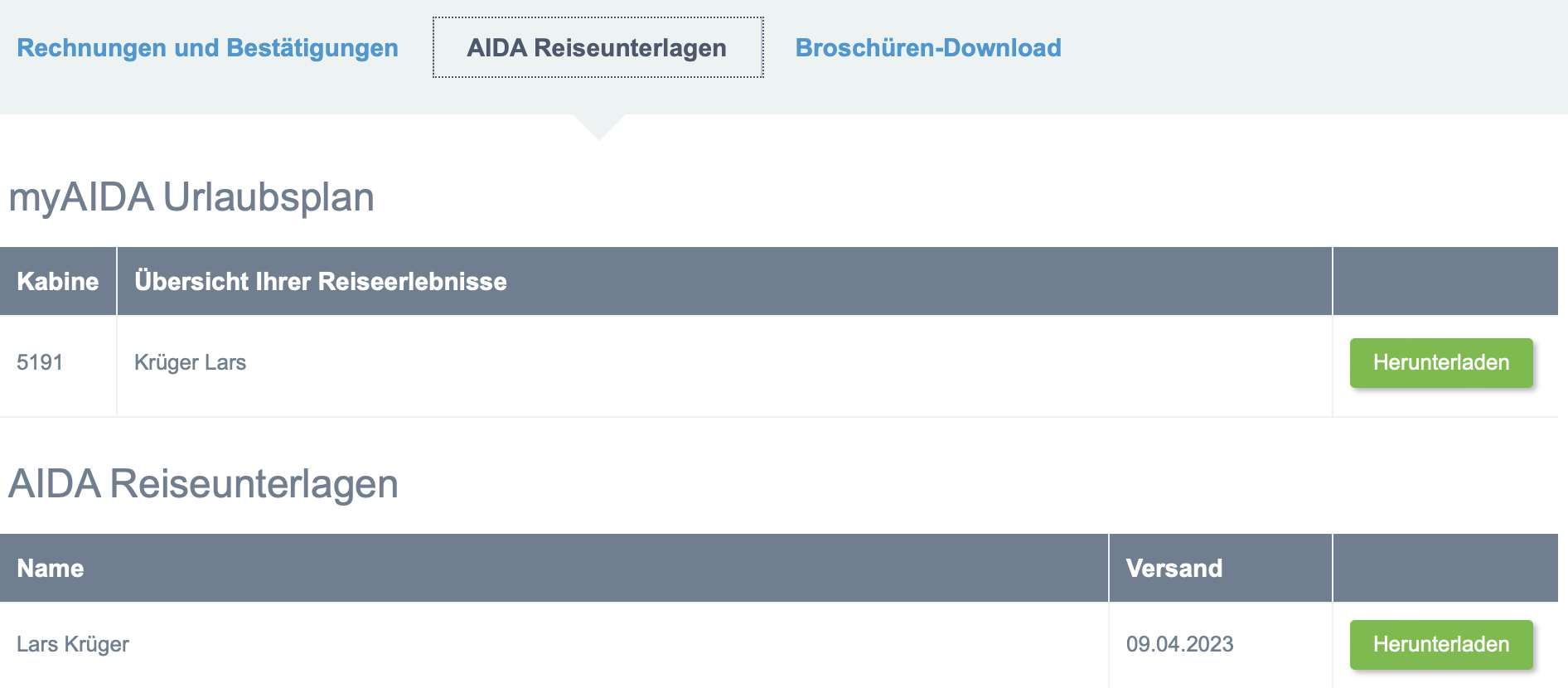Click blank space right of myAIDA Urlaubsplan heading
Image resolution: width=1568 pixels, height=688 pixels.
click(x=912, y=197)
